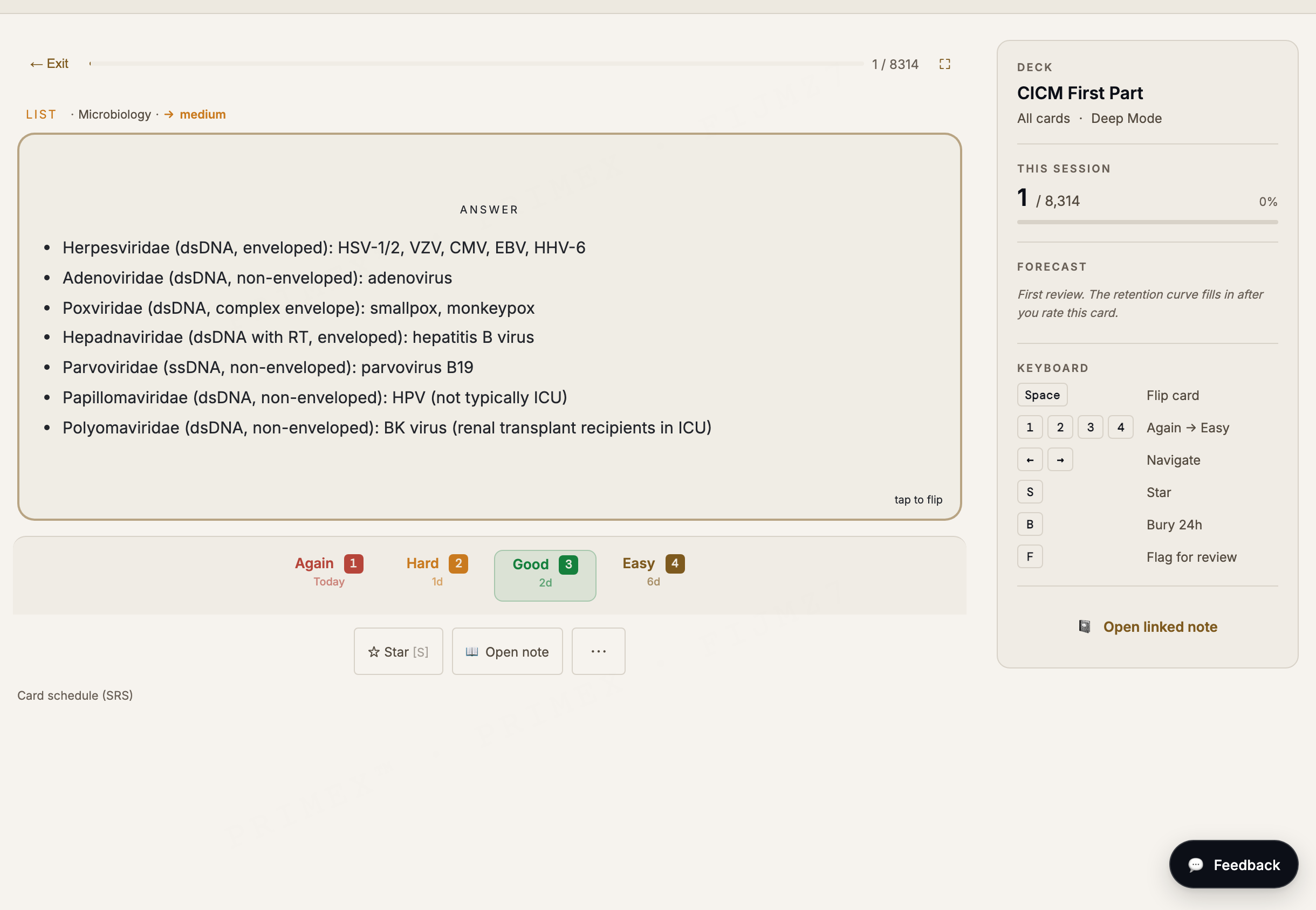Click the fullscreen expand icon
Screen dimensions: 1316x910
click(944, 64)
